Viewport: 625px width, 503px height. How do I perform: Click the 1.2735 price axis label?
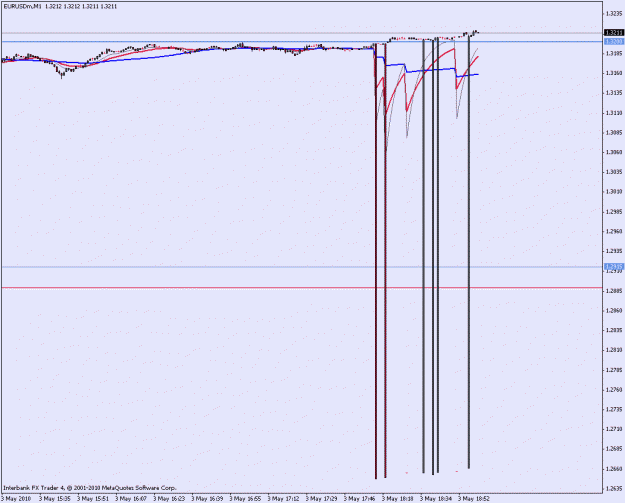[x=614, y=409]
